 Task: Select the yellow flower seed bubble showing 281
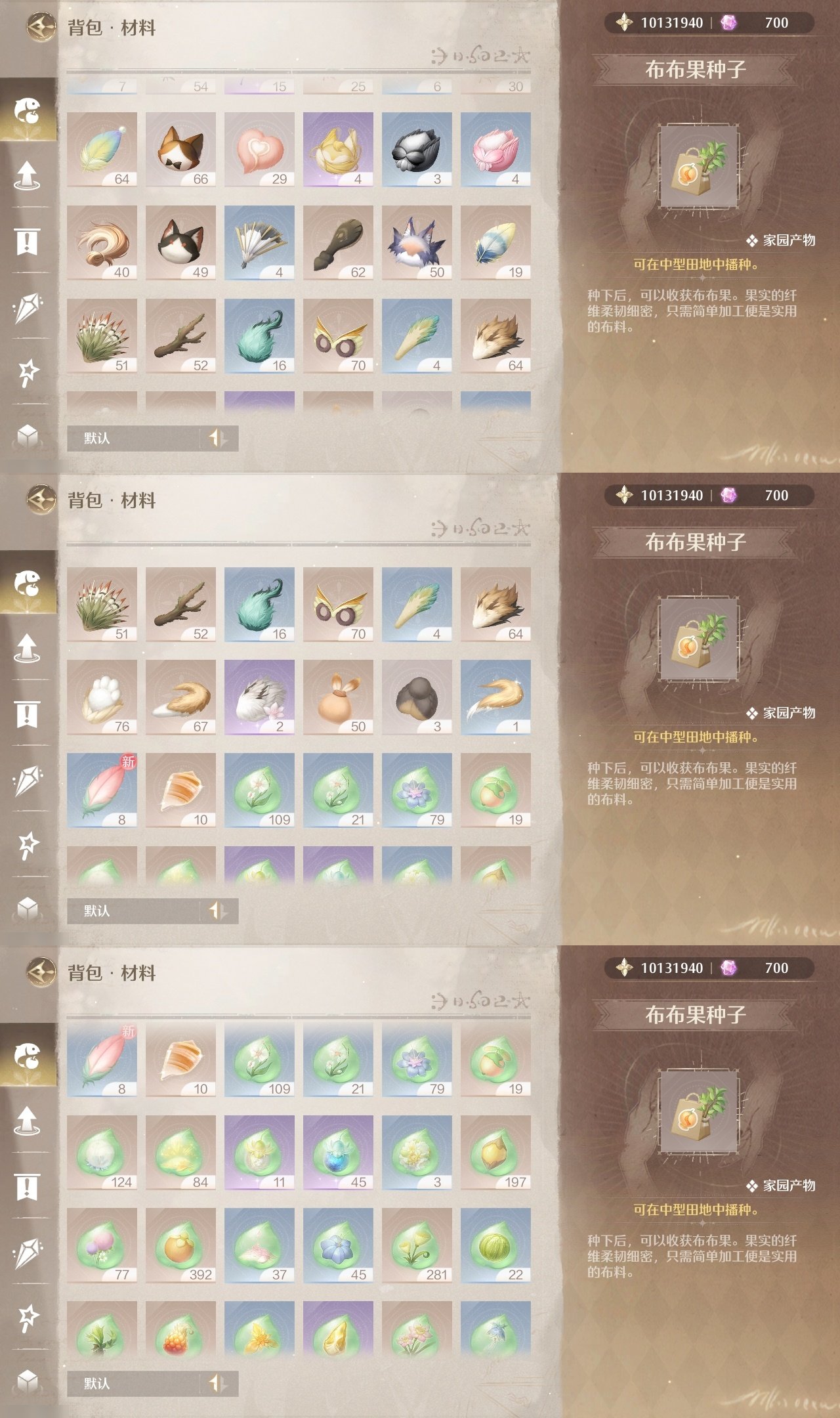417,1245
